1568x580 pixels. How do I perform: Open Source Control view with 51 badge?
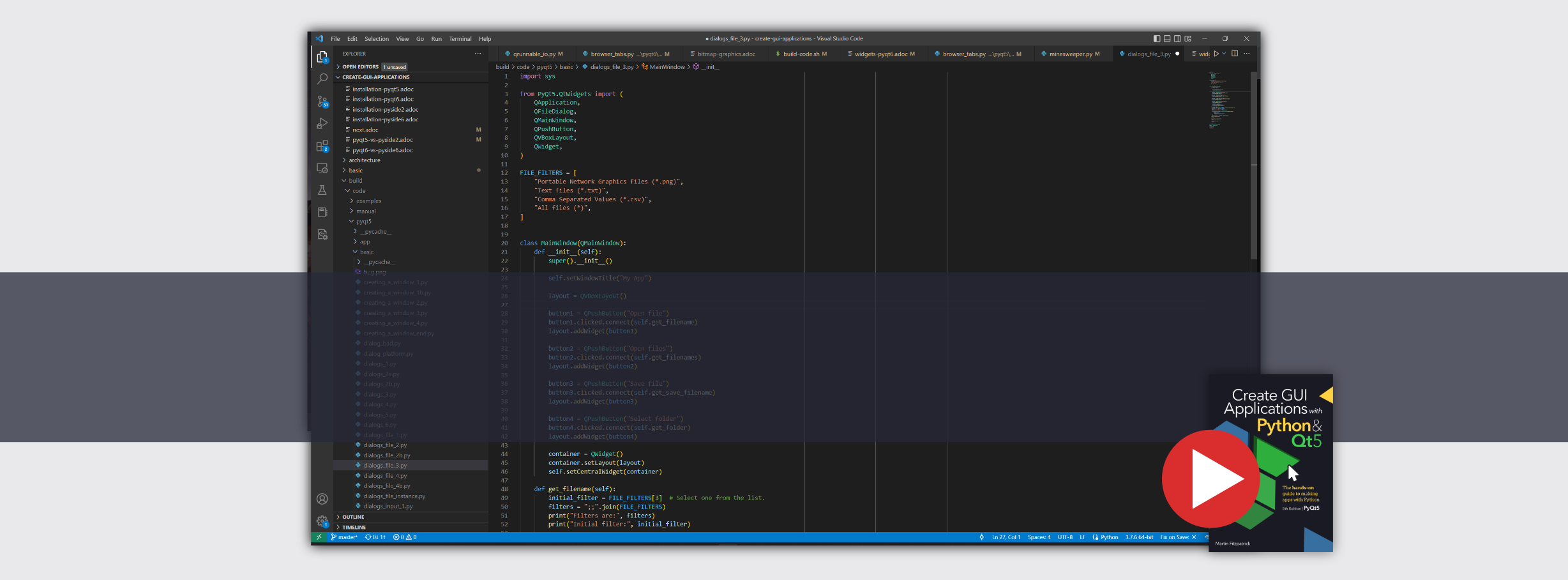(x=322, y=102)
